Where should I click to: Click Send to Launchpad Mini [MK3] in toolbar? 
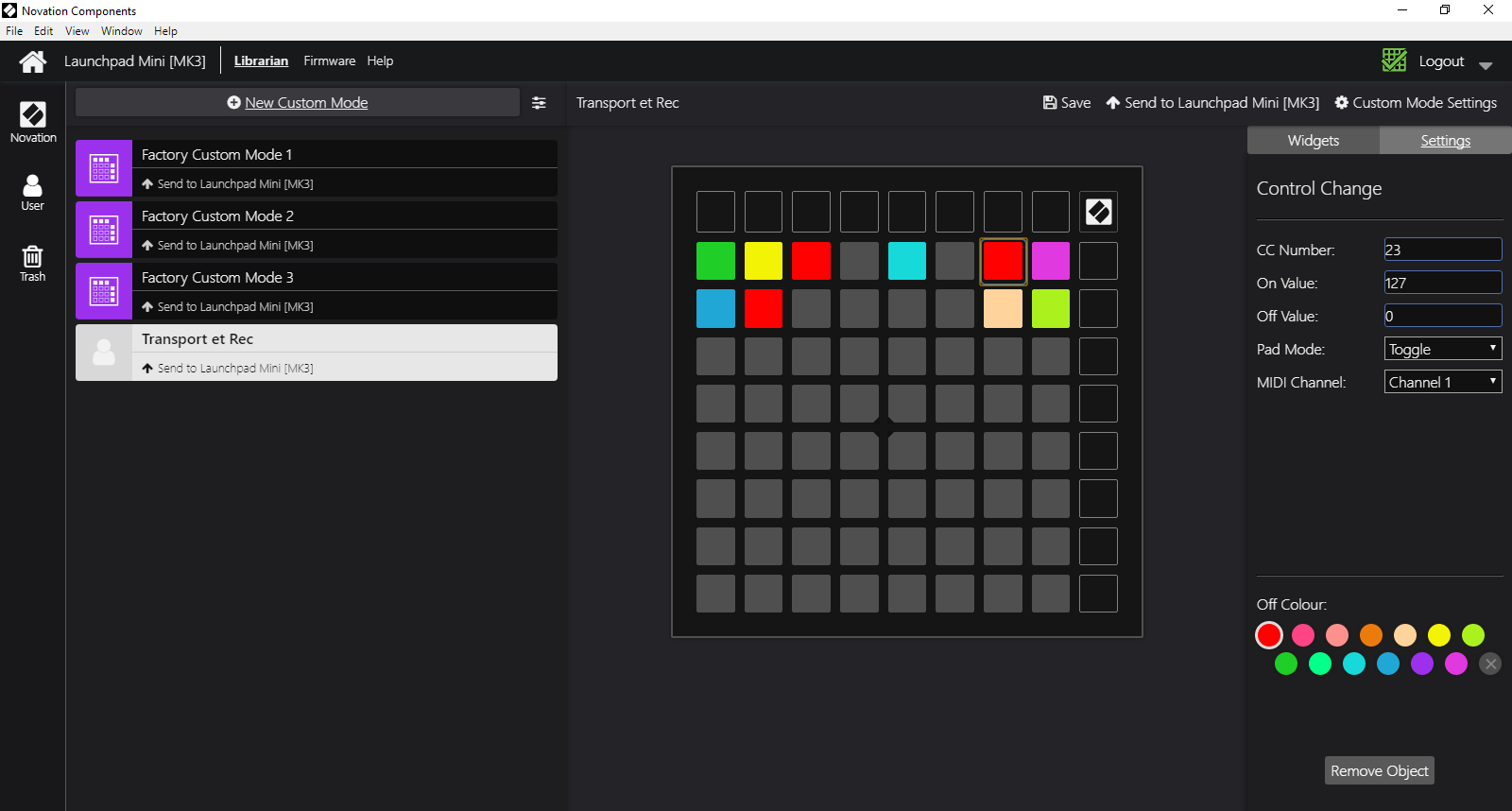(x=1212, y=102)
